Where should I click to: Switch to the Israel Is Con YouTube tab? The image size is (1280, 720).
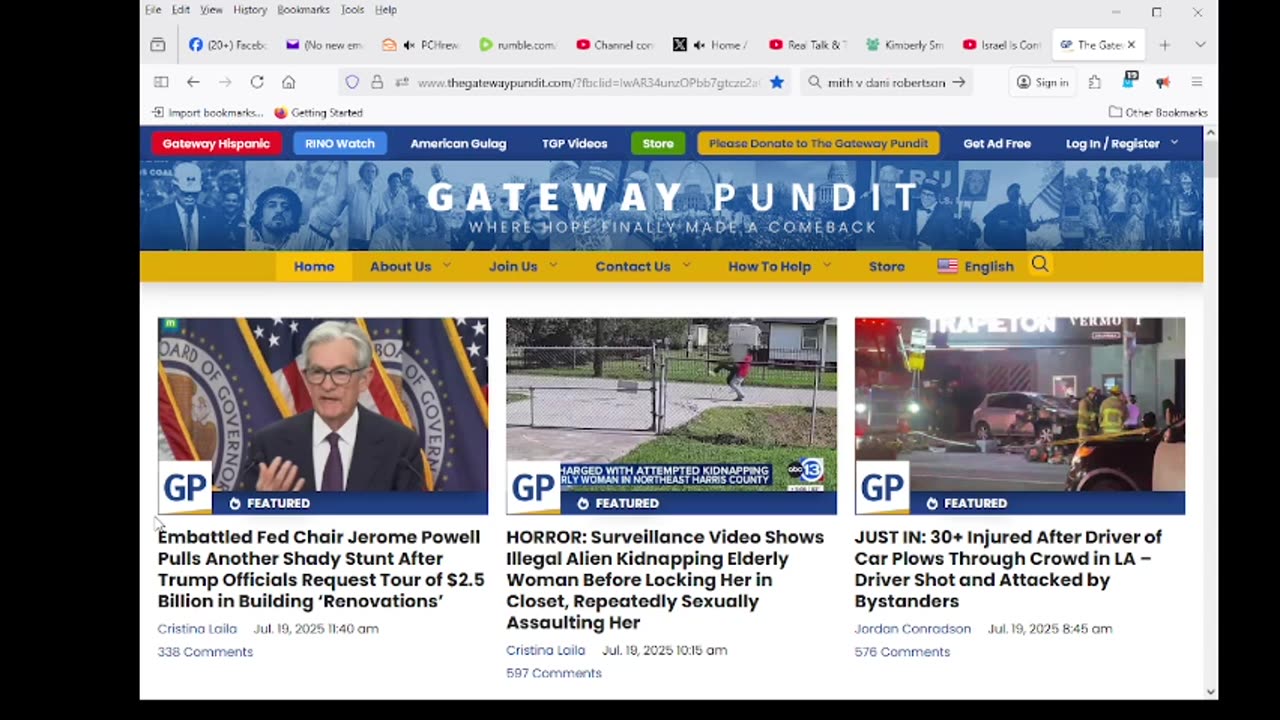pyautogui.click(x=1001, y=45)
